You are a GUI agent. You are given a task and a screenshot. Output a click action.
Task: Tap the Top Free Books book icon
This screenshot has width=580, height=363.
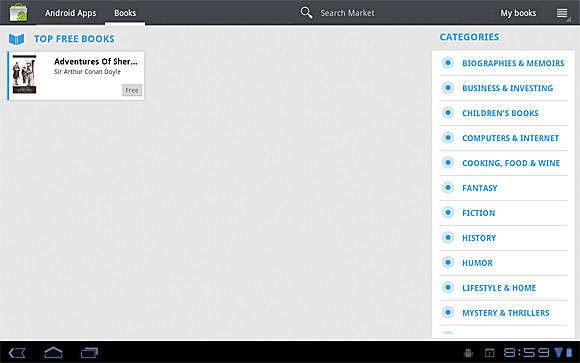(17, 39)
